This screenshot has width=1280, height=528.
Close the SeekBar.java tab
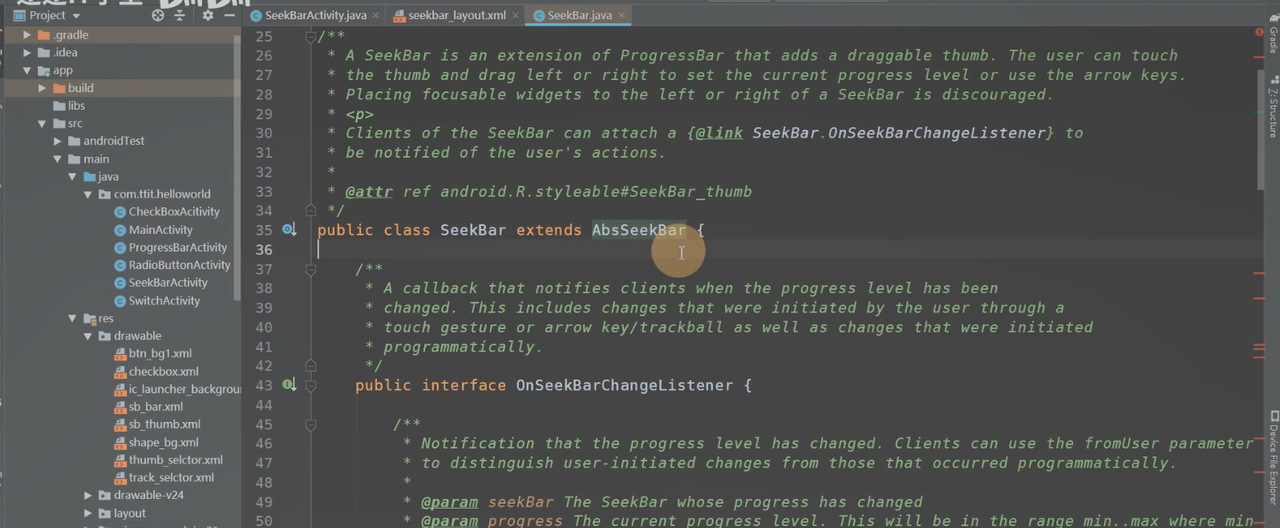[620, 16]
